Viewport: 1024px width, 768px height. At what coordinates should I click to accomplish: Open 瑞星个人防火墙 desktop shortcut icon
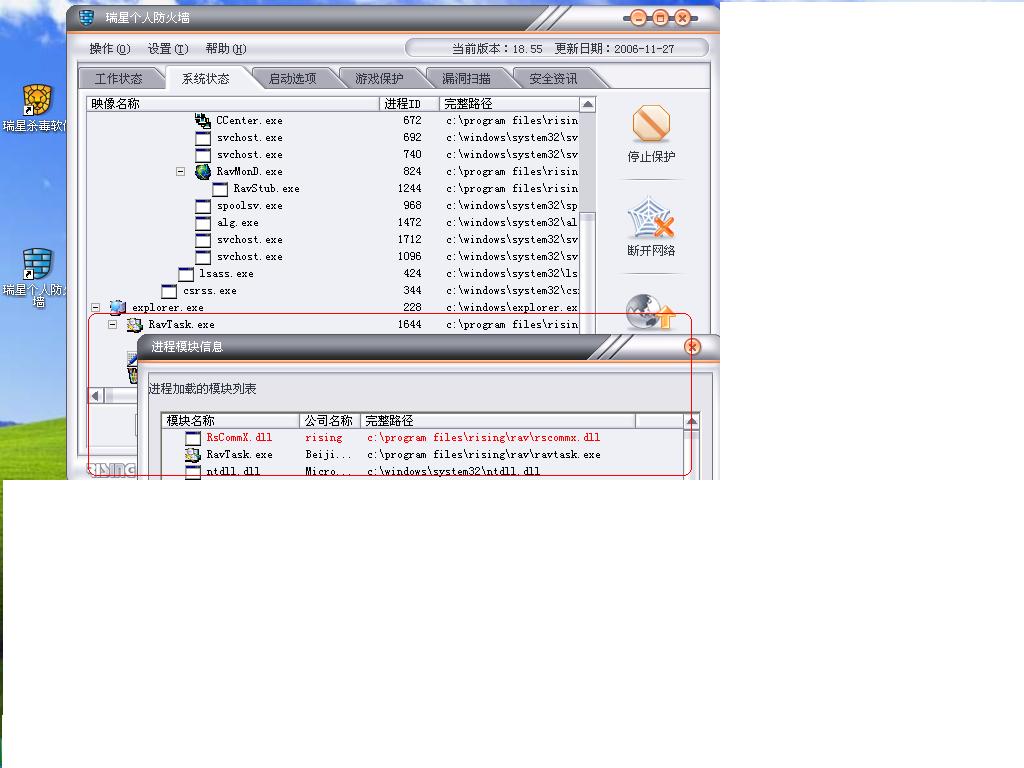pyautogui.click(x=37, y=264)
